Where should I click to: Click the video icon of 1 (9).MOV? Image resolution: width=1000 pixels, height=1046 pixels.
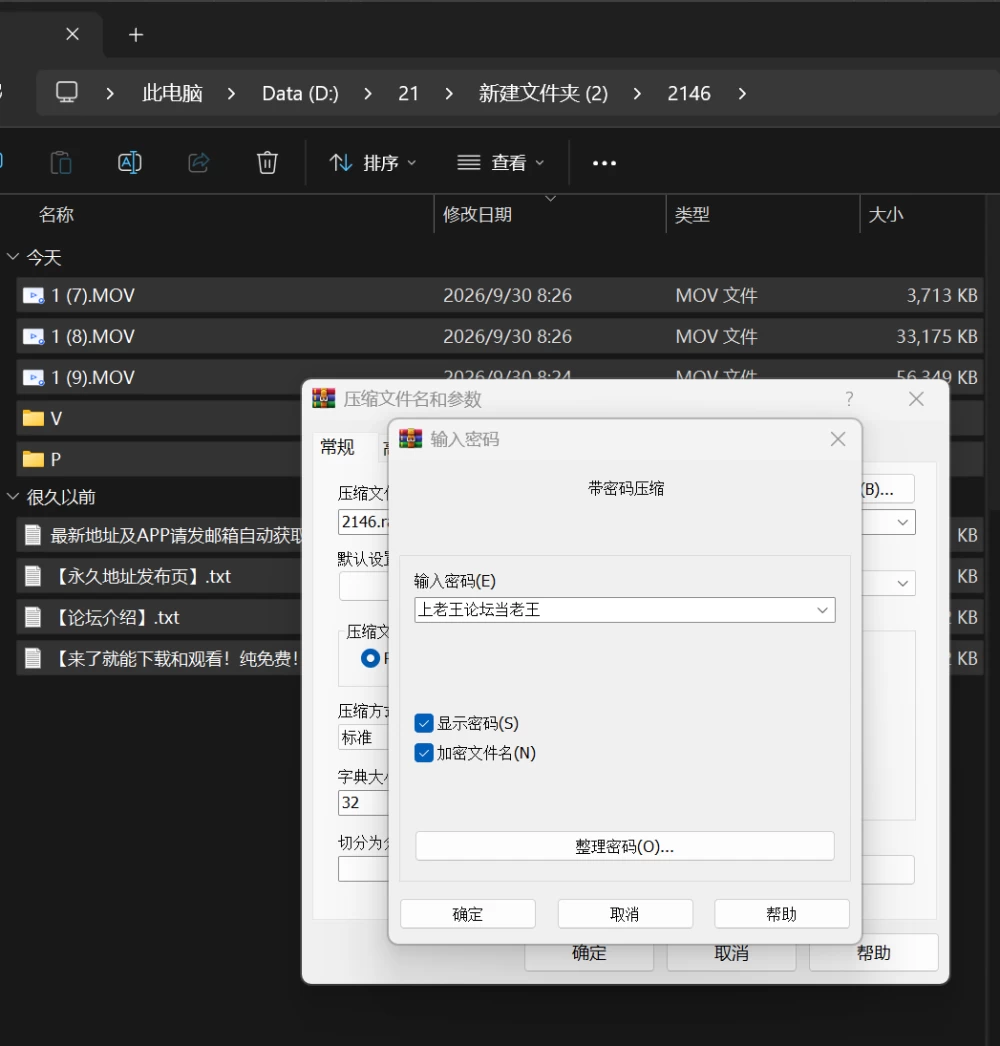click(33, 378)
